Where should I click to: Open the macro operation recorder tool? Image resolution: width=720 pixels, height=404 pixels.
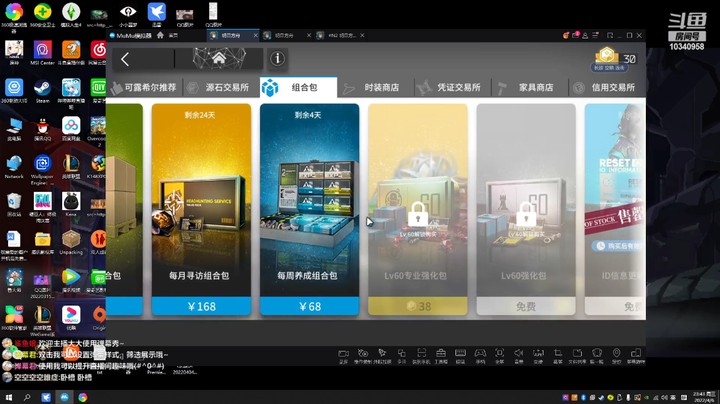click(x=363, y=354)
